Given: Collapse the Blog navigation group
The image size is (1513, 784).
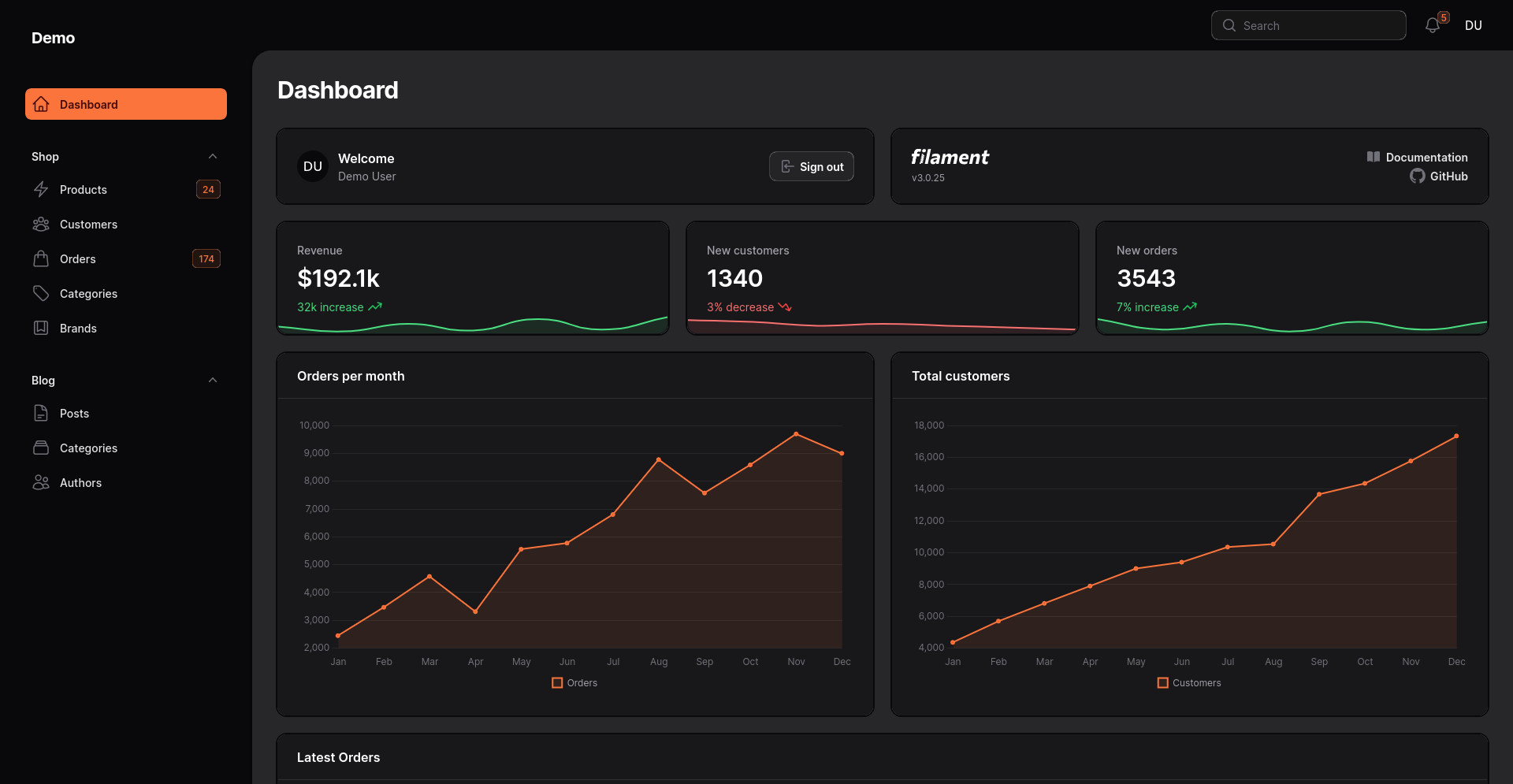Looking at the screenshot, I should click(x=212, y=381).
